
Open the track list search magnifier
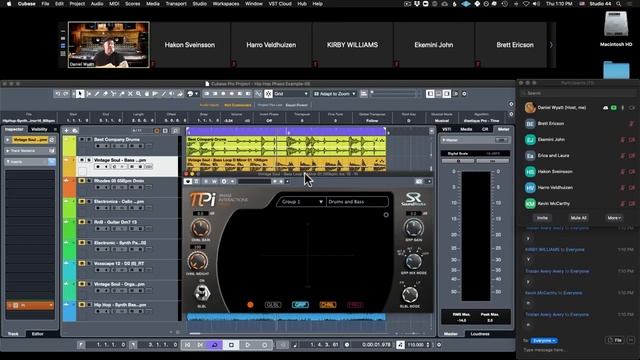click(x=176, y=131)
